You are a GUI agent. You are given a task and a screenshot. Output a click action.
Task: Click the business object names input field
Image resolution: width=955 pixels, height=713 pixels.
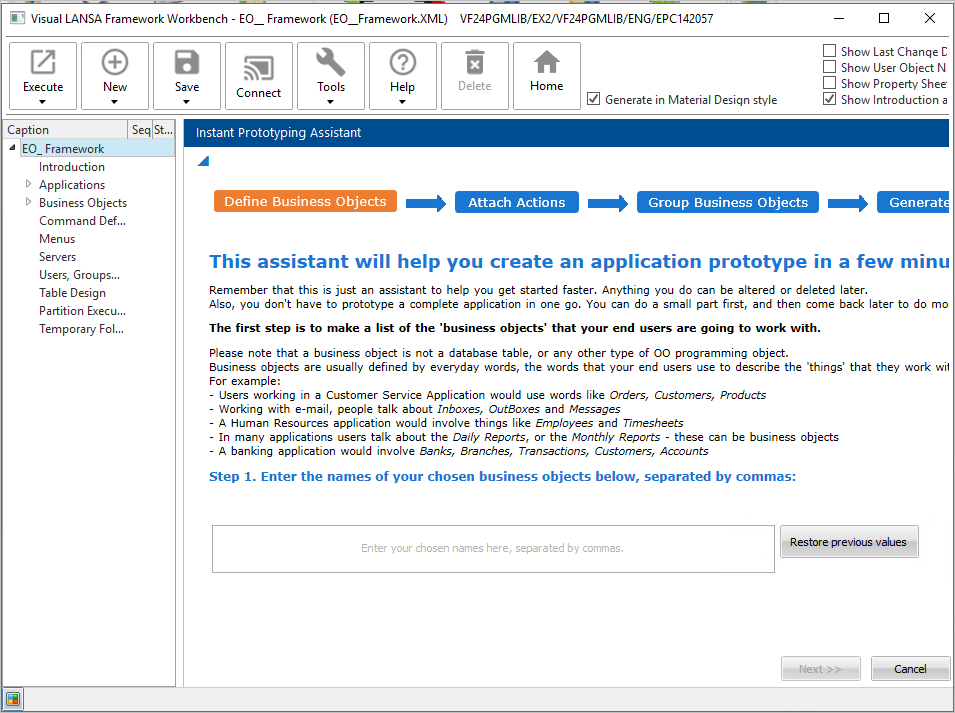pyautogui.click(x=493, y=549)
